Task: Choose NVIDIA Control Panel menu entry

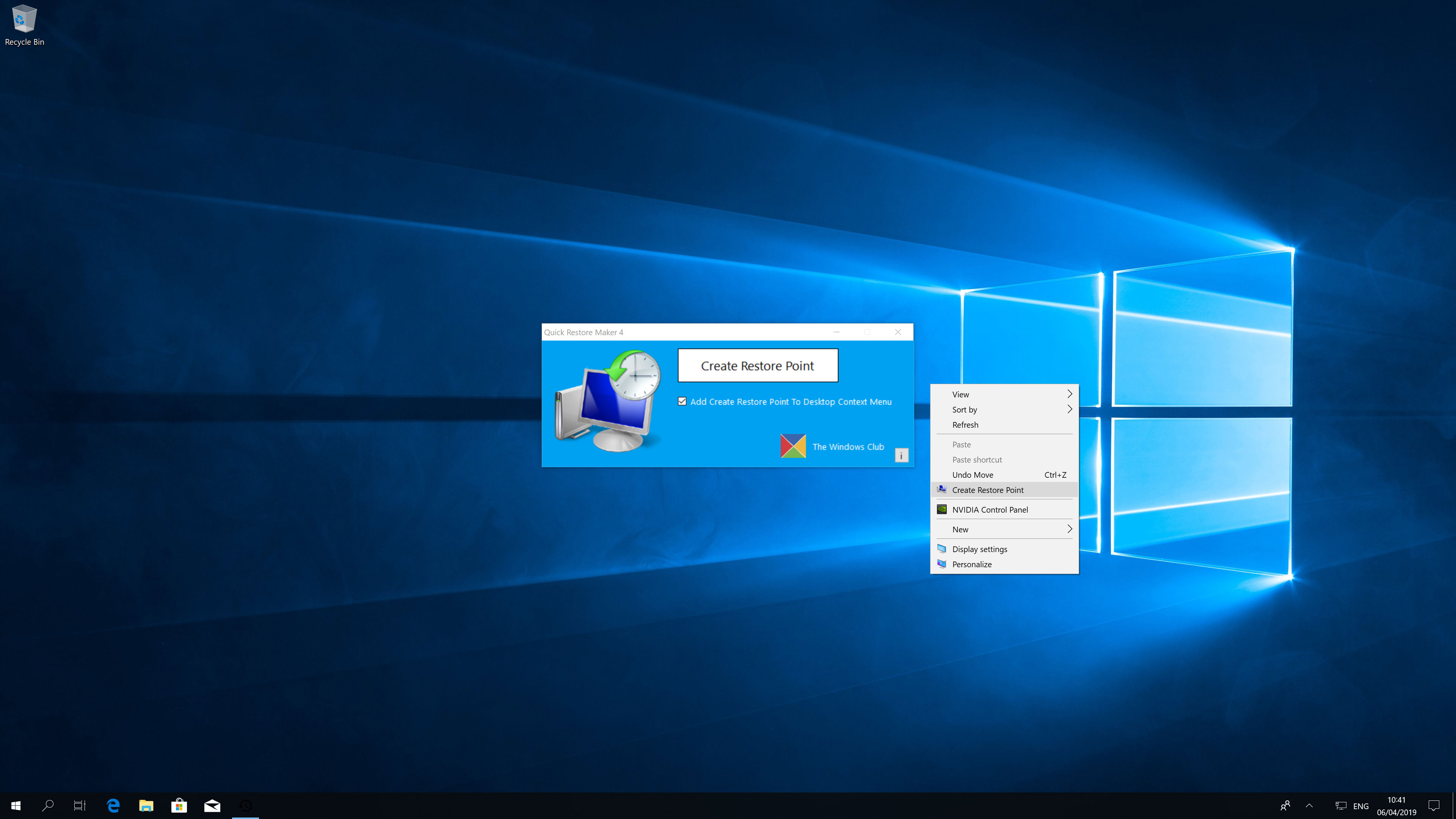Action: (x=990, y=510)
